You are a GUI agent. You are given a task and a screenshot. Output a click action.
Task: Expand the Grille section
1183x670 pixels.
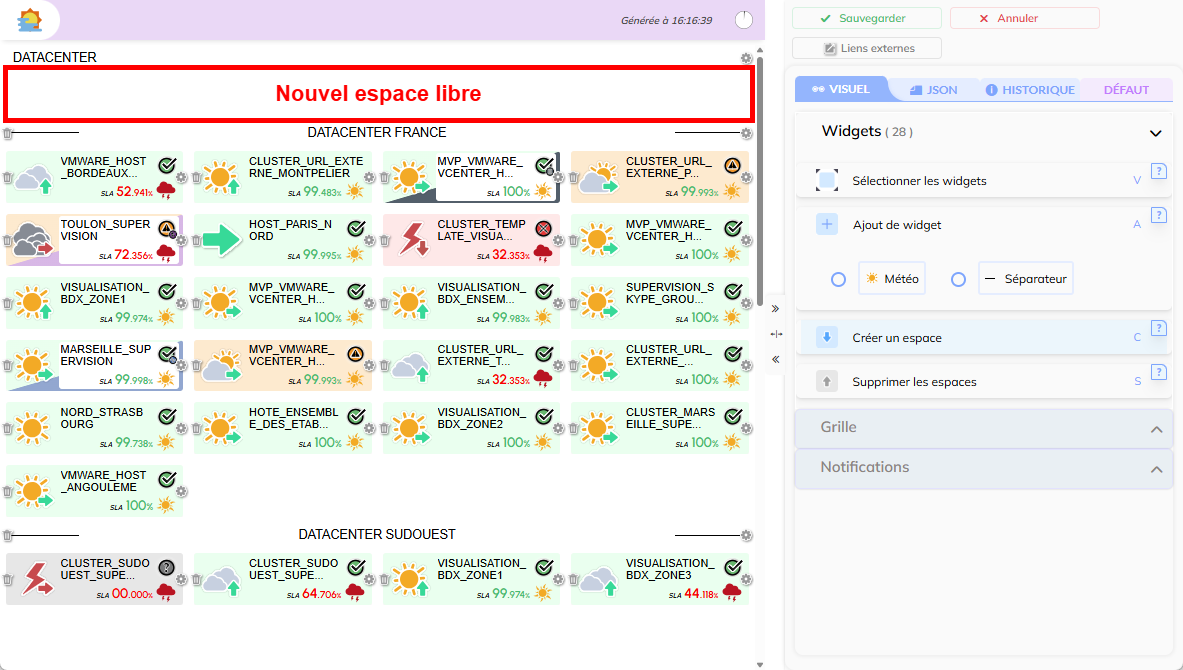coord(1156,429)
